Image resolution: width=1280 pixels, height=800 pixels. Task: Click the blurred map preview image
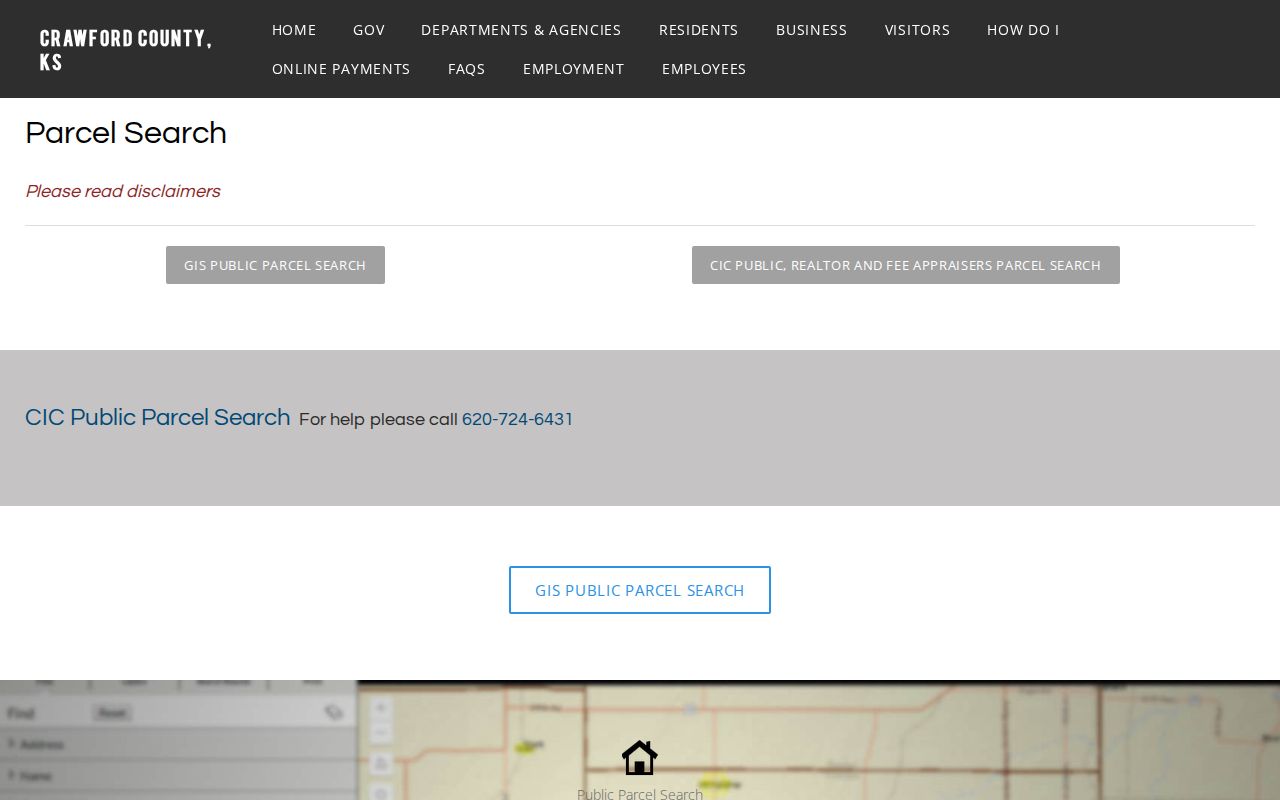point(640,740)
